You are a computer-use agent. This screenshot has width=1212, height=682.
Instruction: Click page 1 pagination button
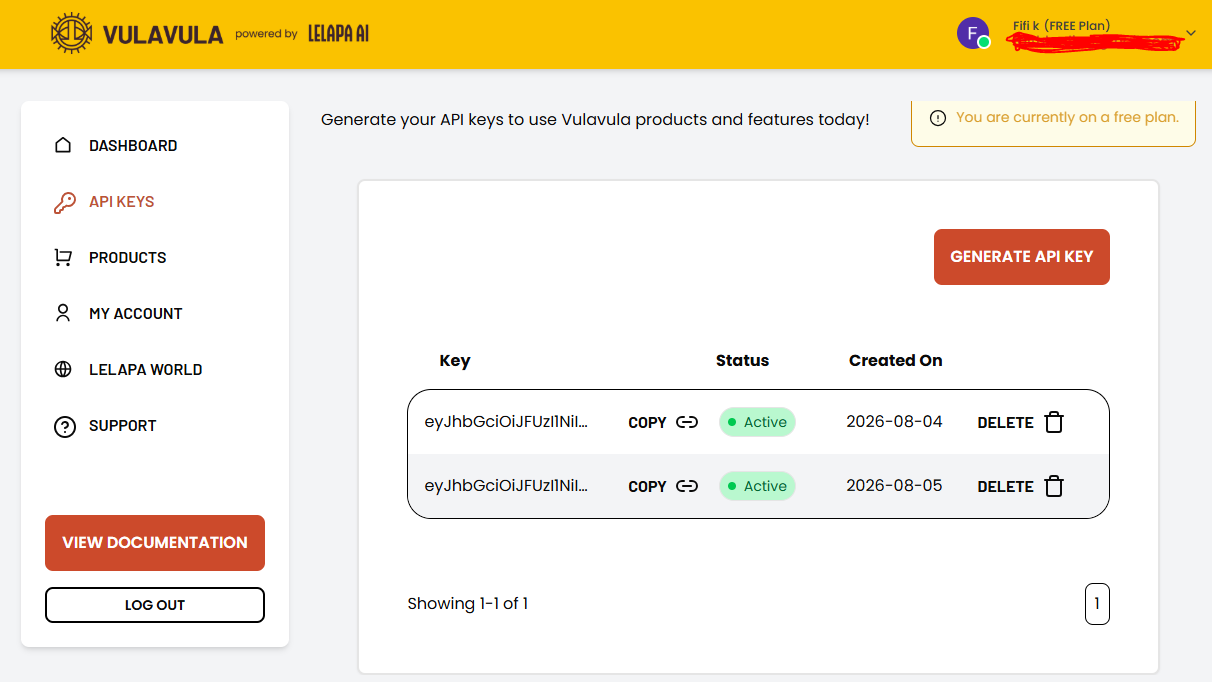[1097, 604]
